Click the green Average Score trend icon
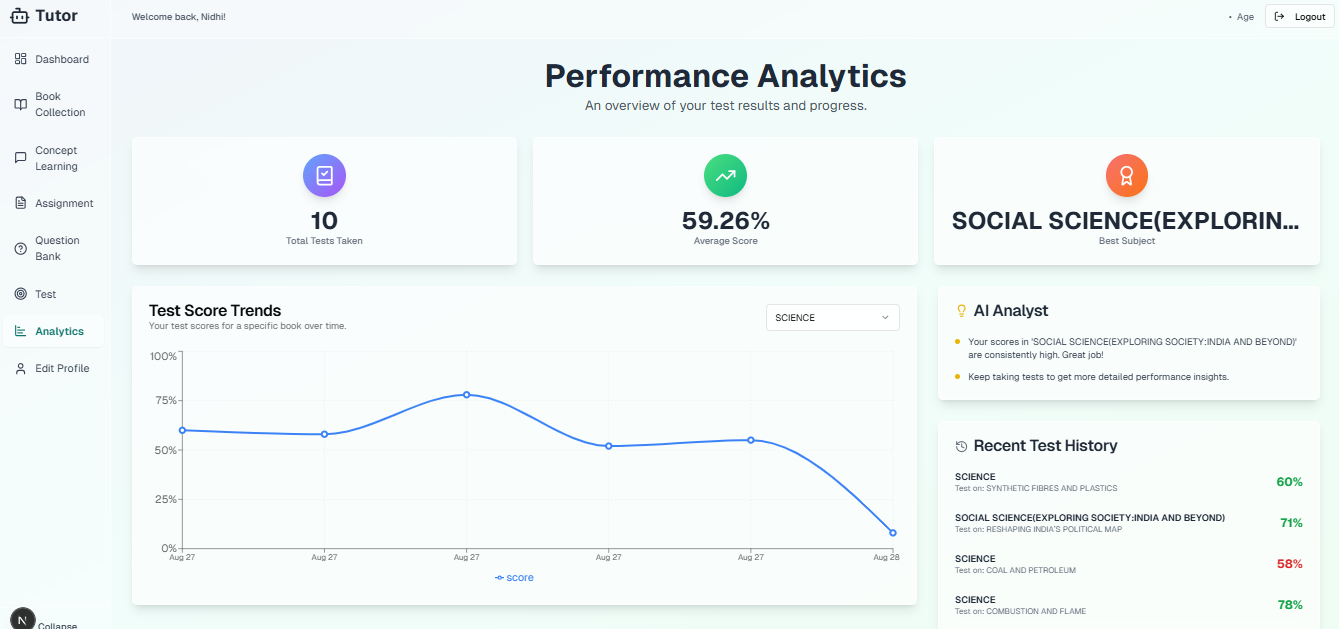 tap(725, 175)
